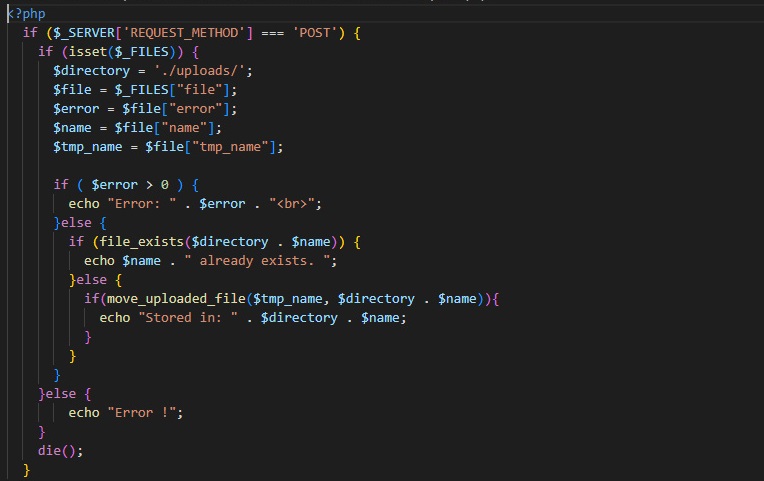This screenshot has height=481, width=764.
Task: Click the $tmp_name variable at its assignment
Action: pyautogui.click(x=88, y=147)
